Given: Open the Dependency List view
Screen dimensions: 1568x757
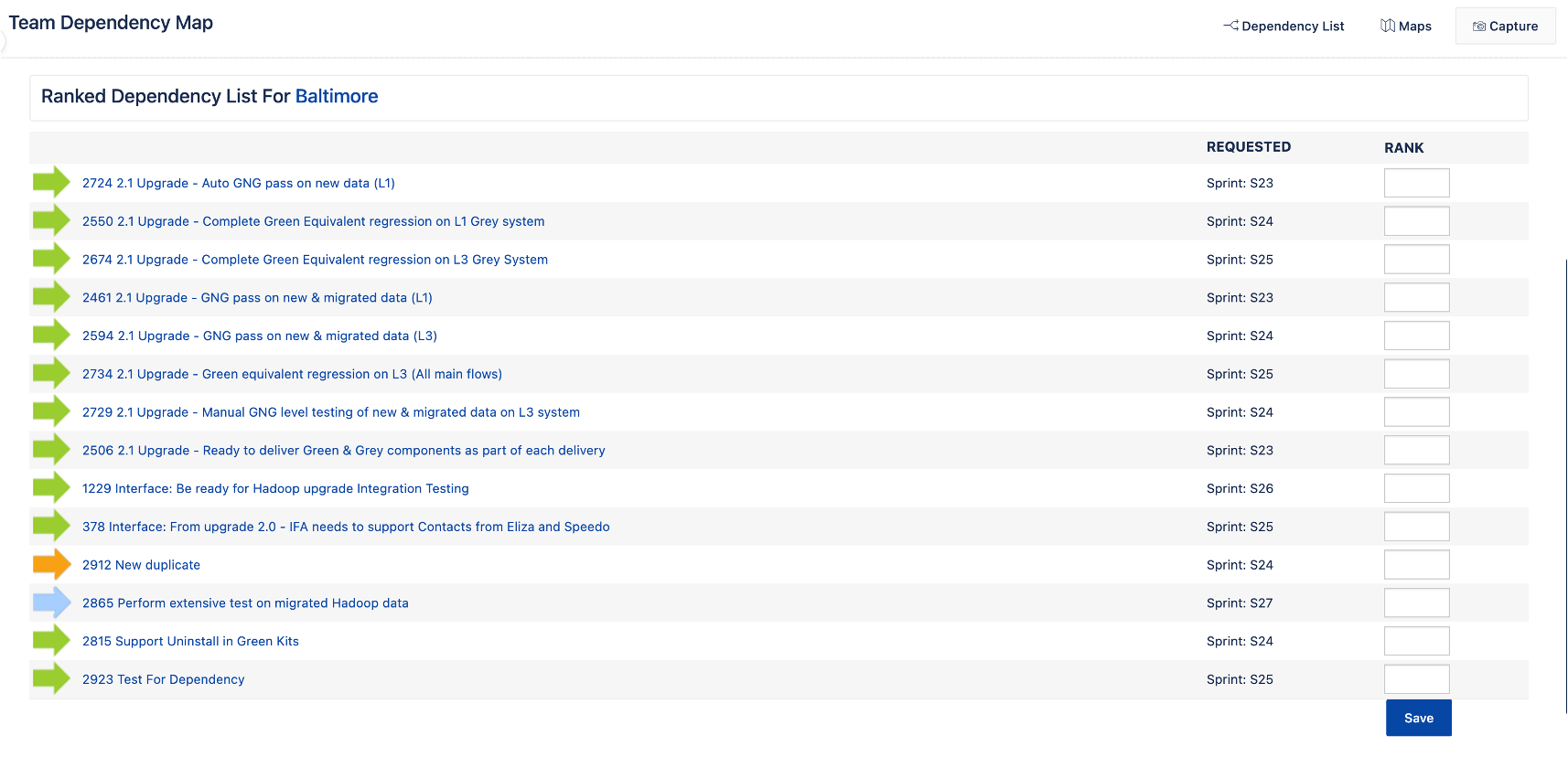Looking at the screenshot, I should tap(1283, 26).
